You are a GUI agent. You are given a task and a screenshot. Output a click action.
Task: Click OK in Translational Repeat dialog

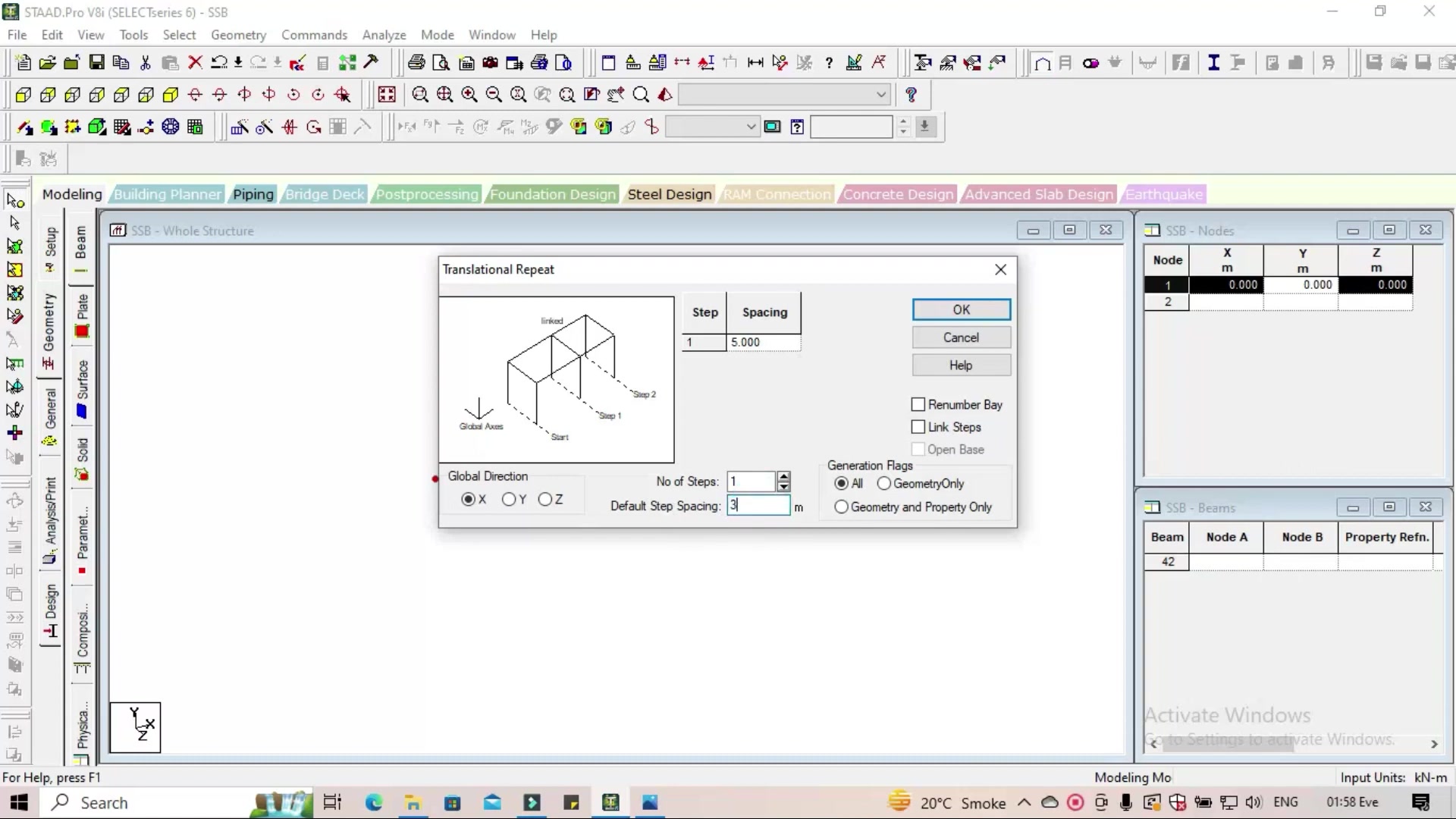(961, 309)
